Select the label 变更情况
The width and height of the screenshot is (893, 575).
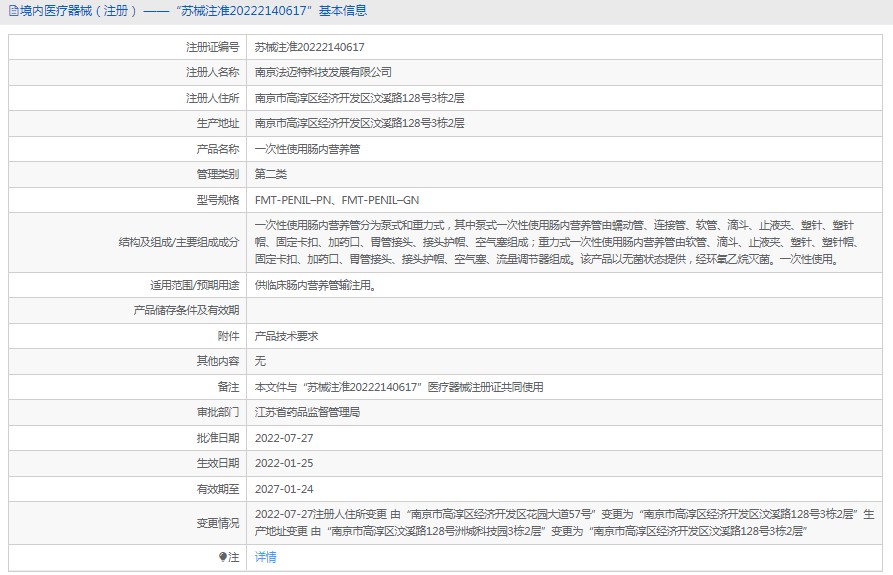coord(218,523)
